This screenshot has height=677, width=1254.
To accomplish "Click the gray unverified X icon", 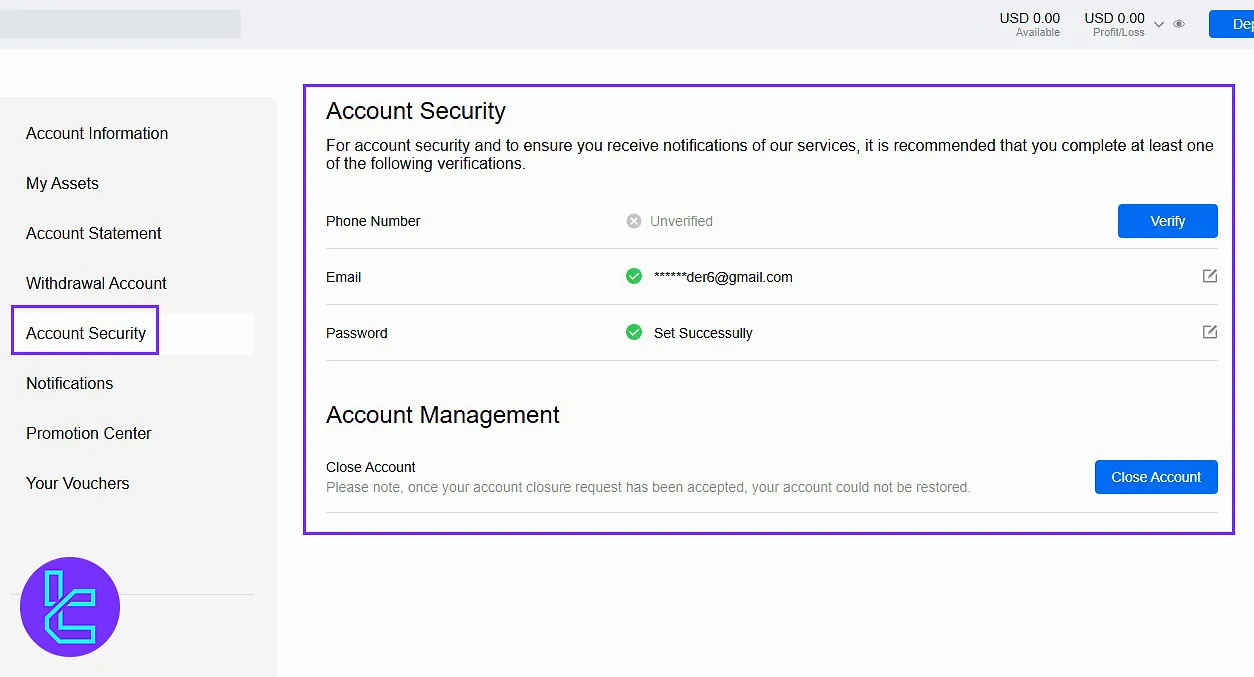I will click(x=634, y=221).
